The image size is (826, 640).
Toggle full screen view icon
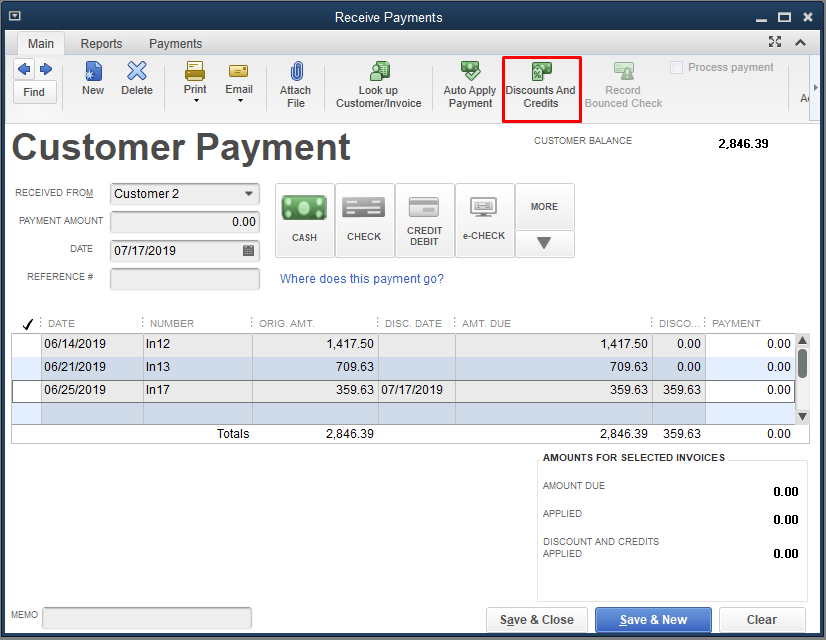pyautogui.click(x=775, y=42)
